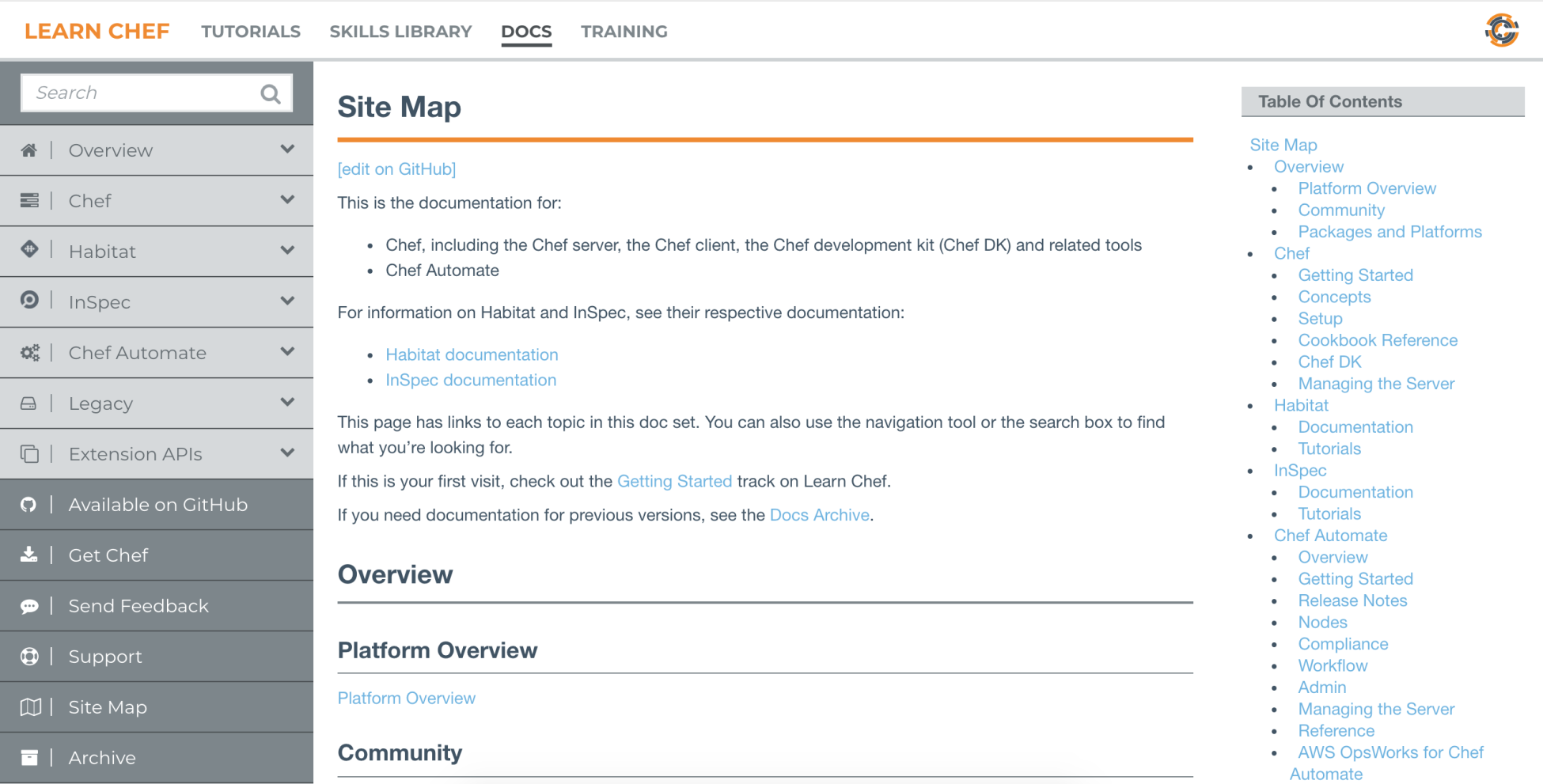Click the Archive box icon
Screen dimensions: 1543x784
coord(29,758)
